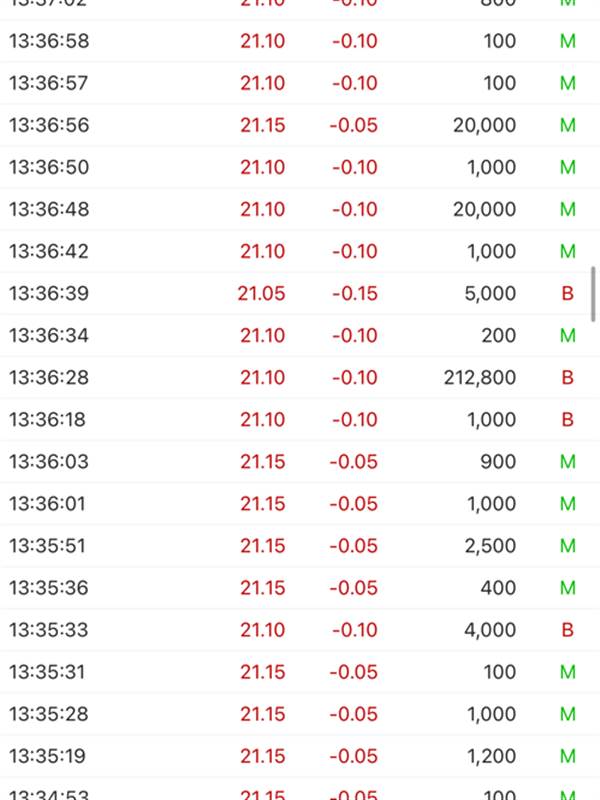Tap the -0.15 change value

[x=355, y=293]
